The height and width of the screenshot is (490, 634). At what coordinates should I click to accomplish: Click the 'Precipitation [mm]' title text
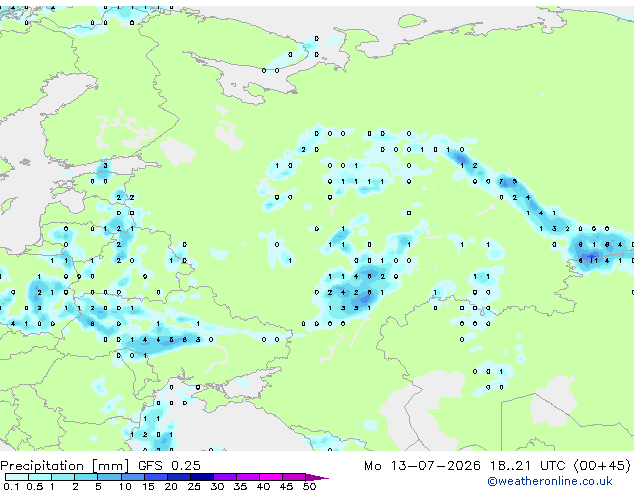65,466
